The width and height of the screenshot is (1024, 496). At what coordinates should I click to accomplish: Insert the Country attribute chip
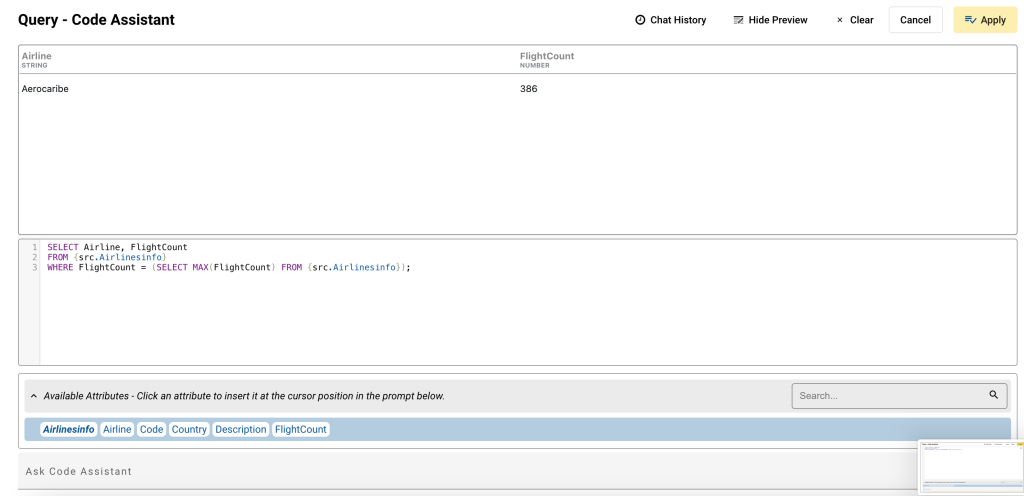point(189,429)
